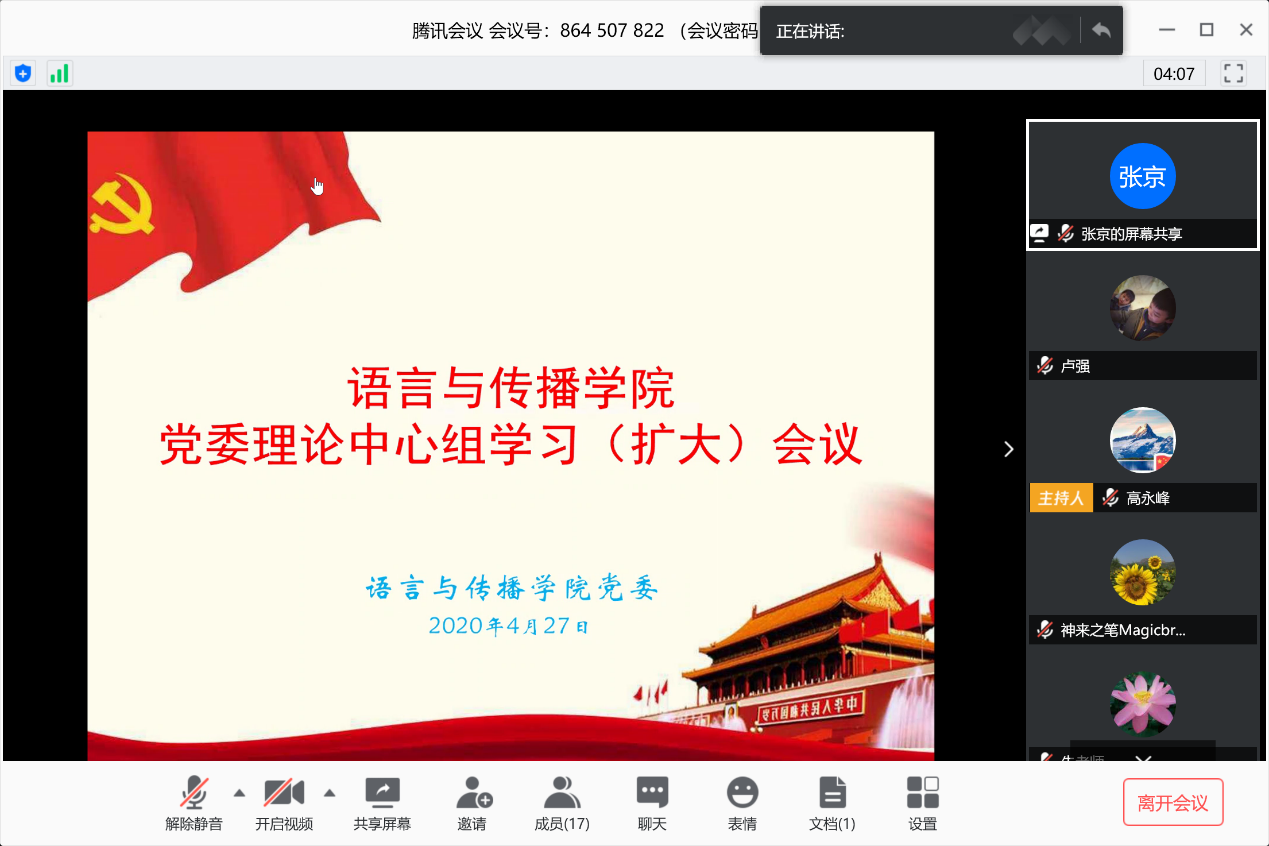Image resolution: width=1269 pixels, height=846 pixels.
Task: Turn on the camera (开启视频)
Action: click(x=284, y=794)
